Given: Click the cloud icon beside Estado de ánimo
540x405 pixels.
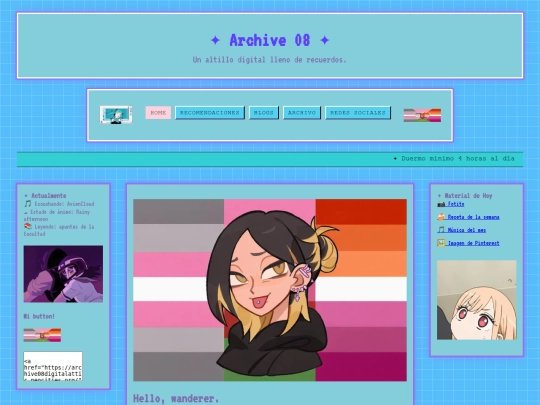Looking at the screenshot, I should click(x=26, y=212).
